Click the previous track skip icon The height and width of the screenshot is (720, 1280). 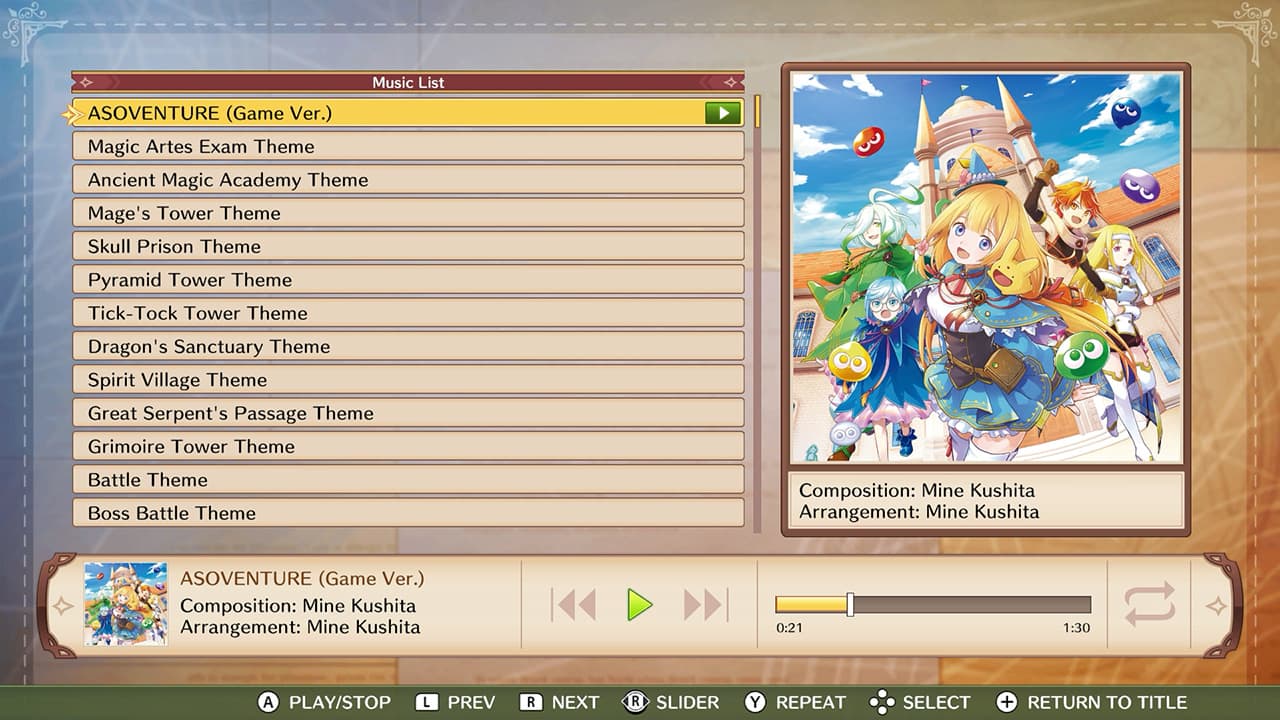click(572, 605)
